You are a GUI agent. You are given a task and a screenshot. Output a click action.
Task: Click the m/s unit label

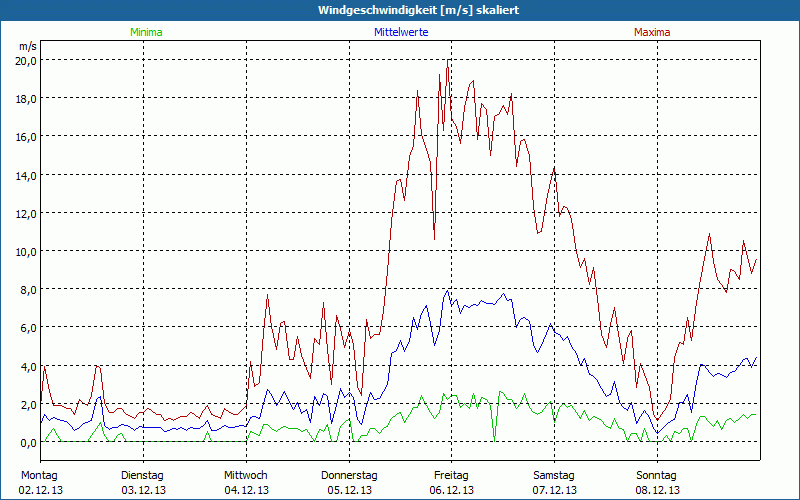click(x=27, y=46)
